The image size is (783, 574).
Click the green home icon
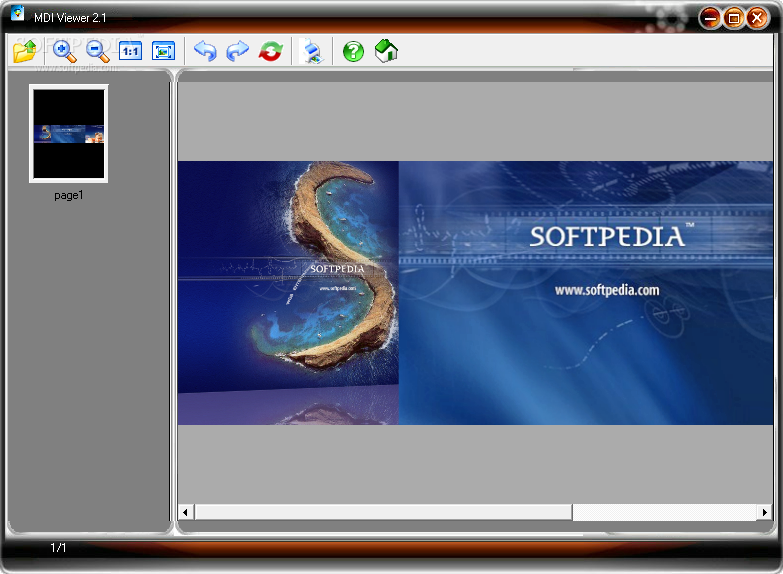pyautogui.click(x=386, y=51)
